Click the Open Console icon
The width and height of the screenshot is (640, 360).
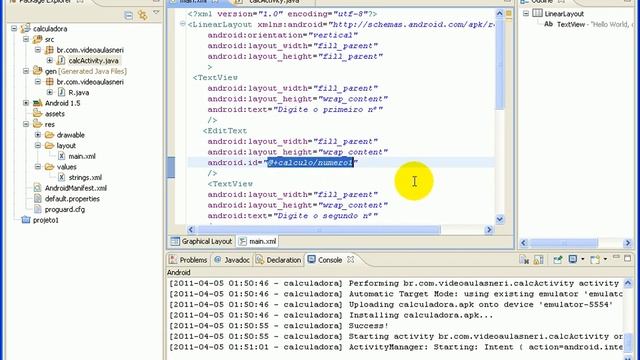(x=595, y=260)
